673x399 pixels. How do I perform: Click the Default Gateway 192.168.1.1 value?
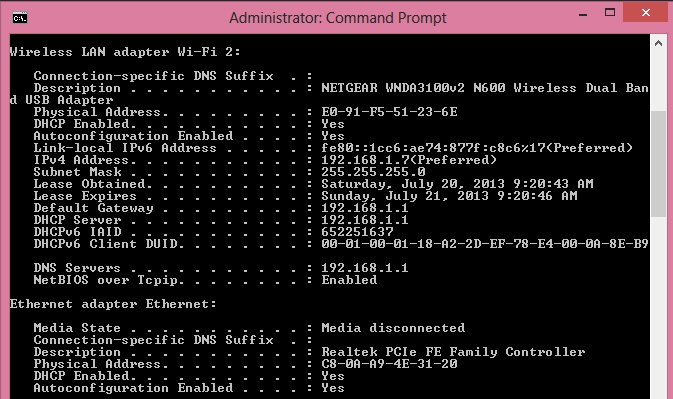[365, 208]
